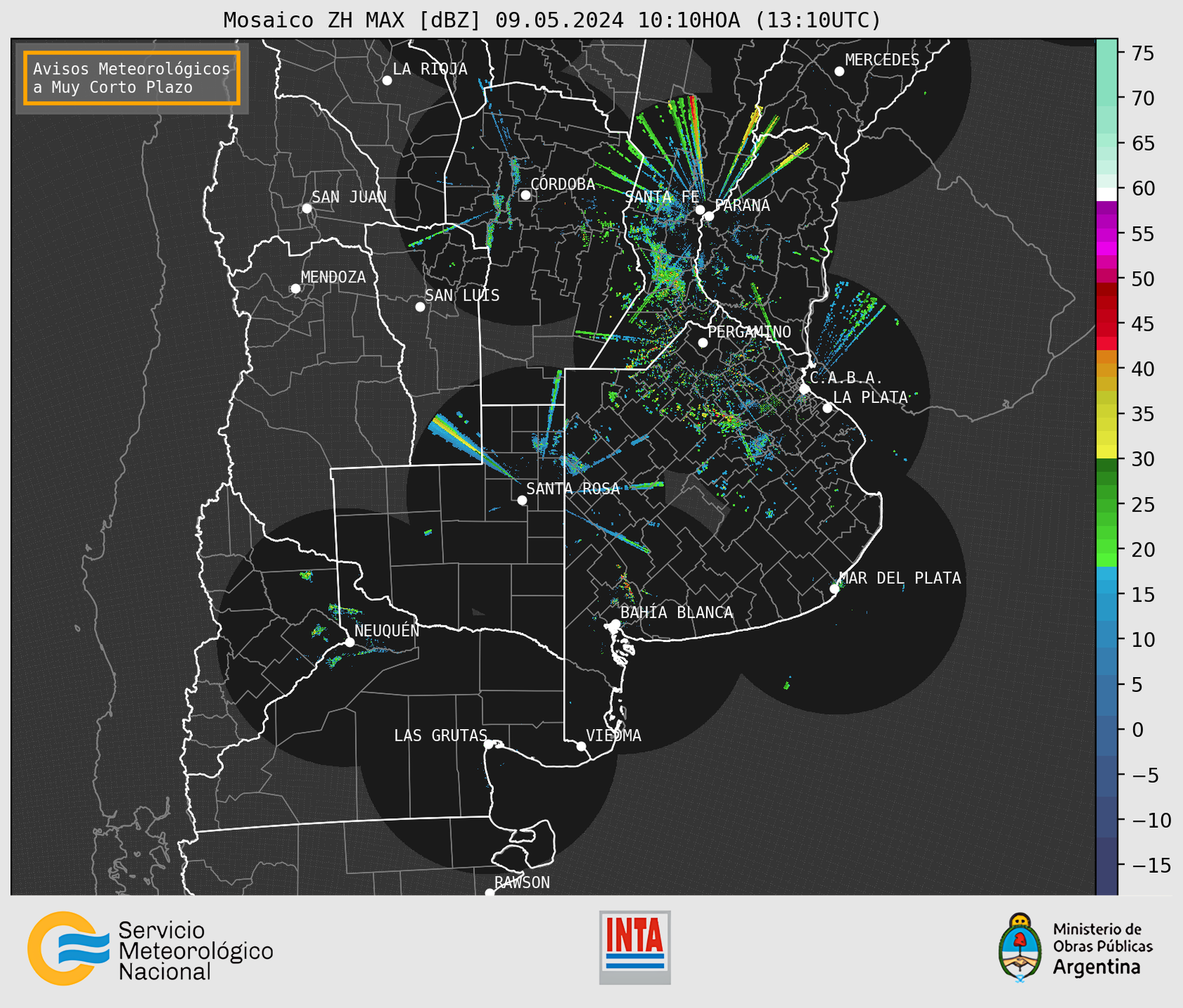This screenshot has height=1008, width=1183.
Task: Select the RAWSON city marker
Action: point(489,893)
